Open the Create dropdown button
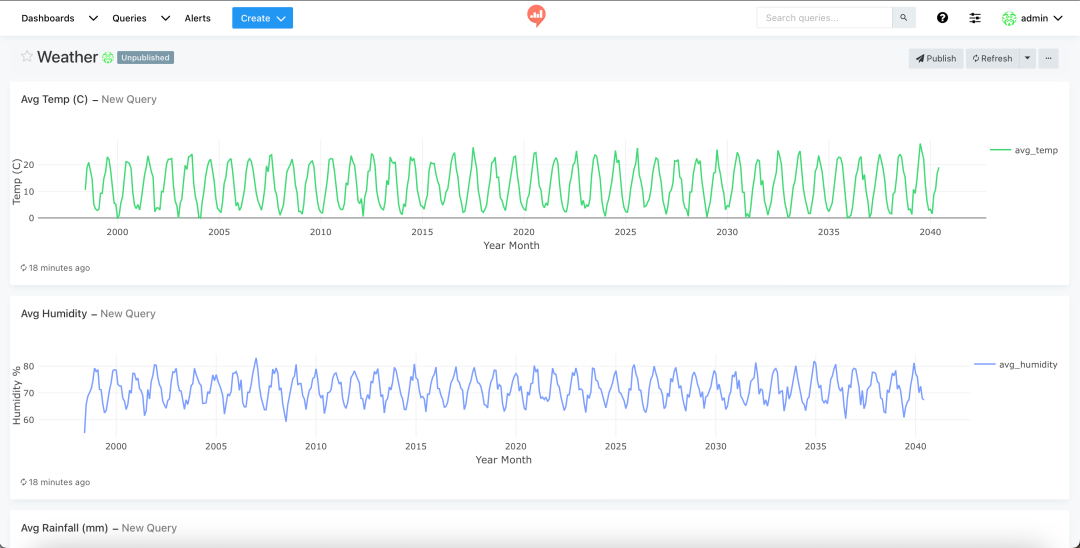This screenshot has width=1080, height=548. 262,18
